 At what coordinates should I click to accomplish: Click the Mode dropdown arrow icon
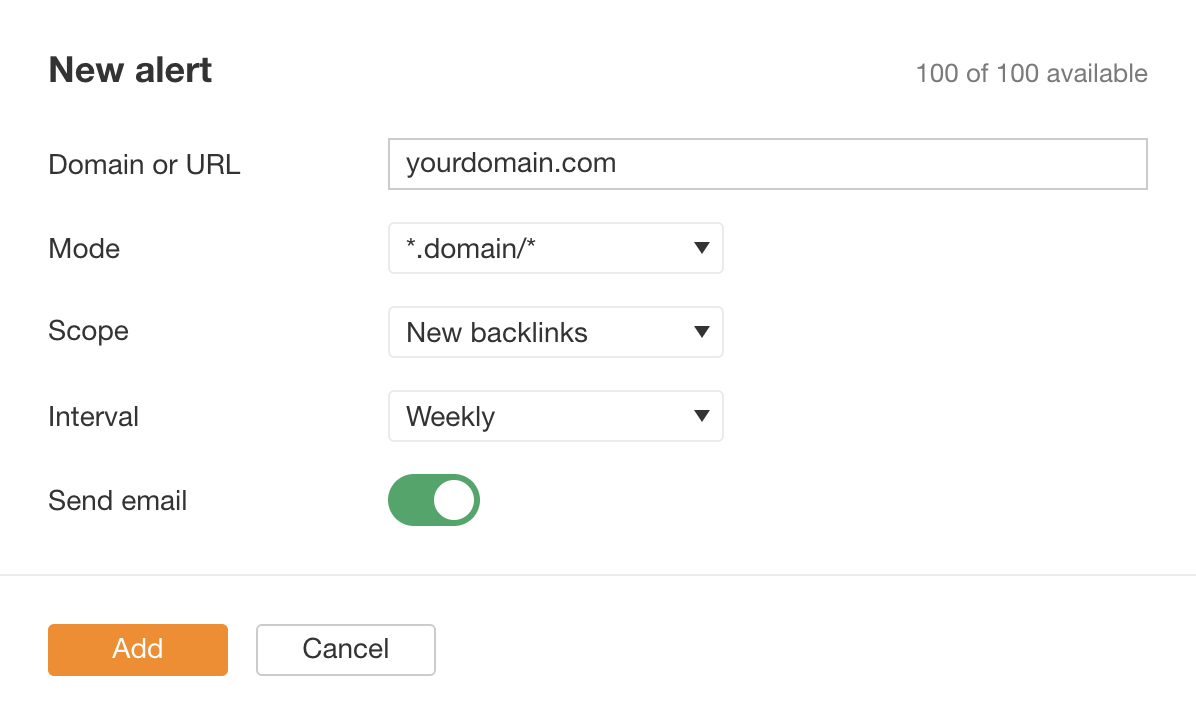tap(702, 248)
